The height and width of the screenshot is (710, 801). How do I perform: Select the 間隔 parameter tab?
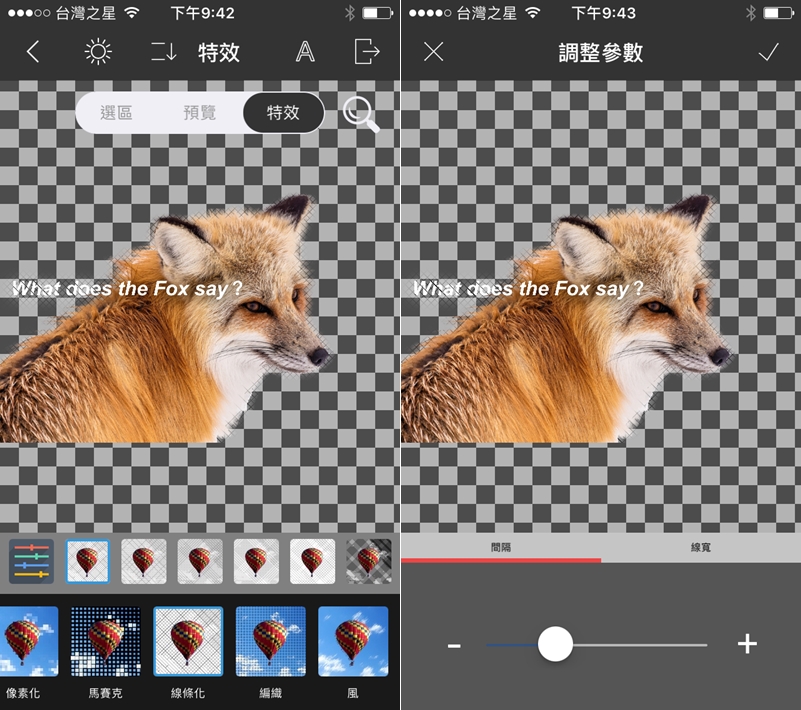click(x=500, y=548)
